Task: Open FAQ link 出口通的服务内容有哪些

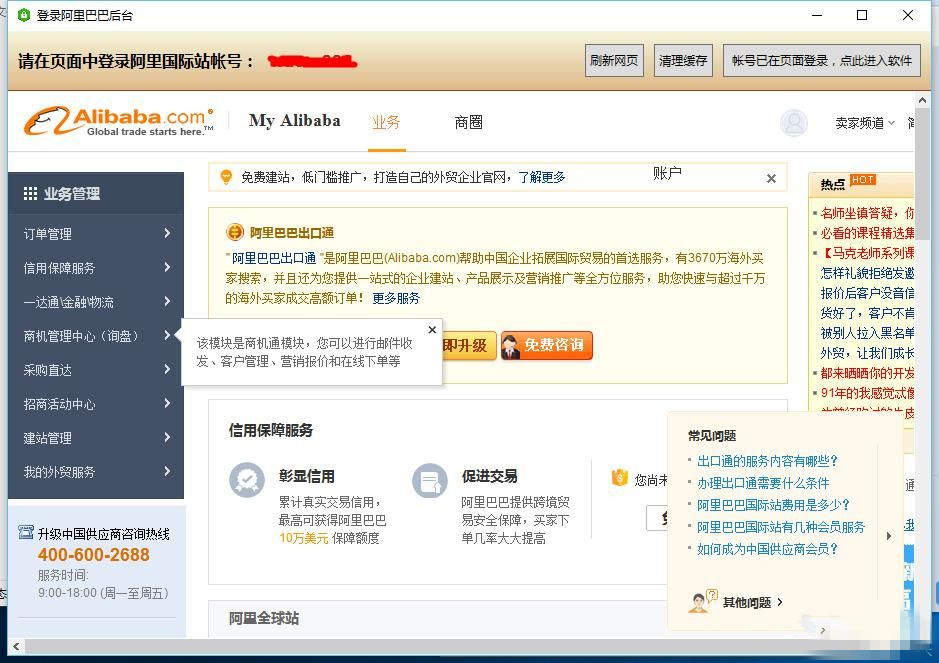Action: pos(767,461)
